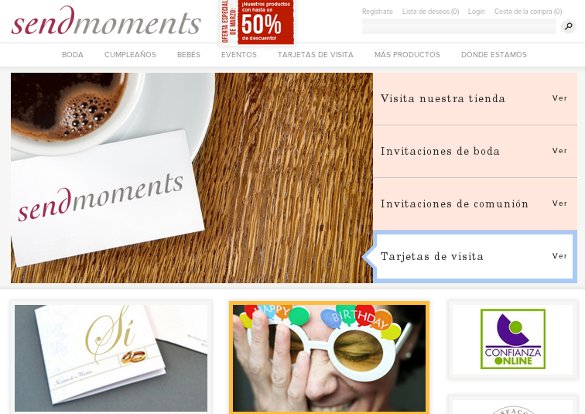Open Cesta de la compra link
The image size is (585, 414).
click(528, 12)
